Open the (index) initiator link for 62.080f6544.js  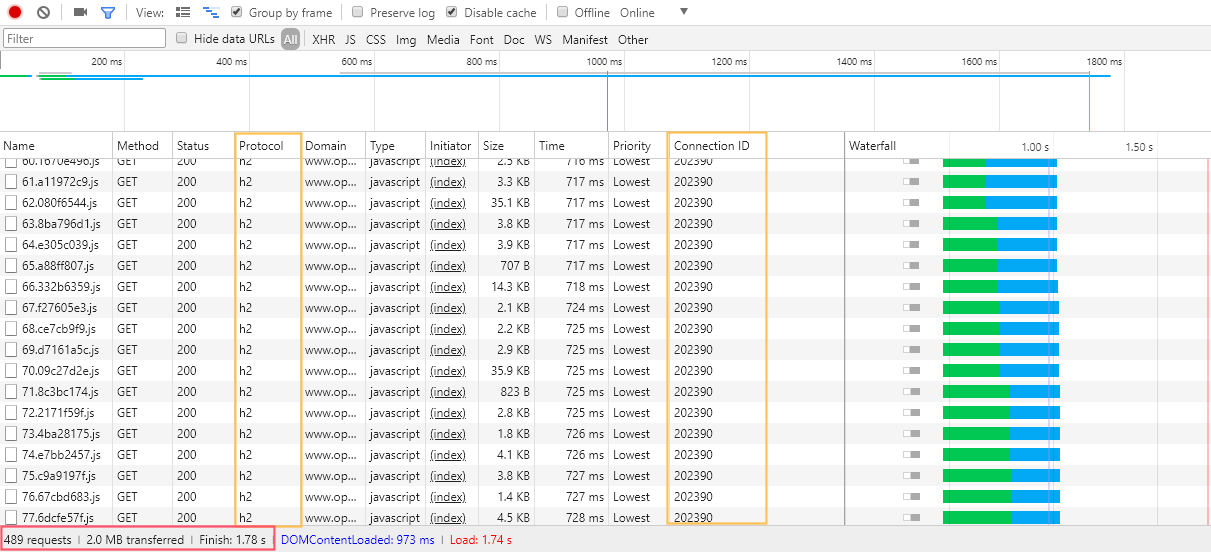pyautogui.click(x=447, y=203)
